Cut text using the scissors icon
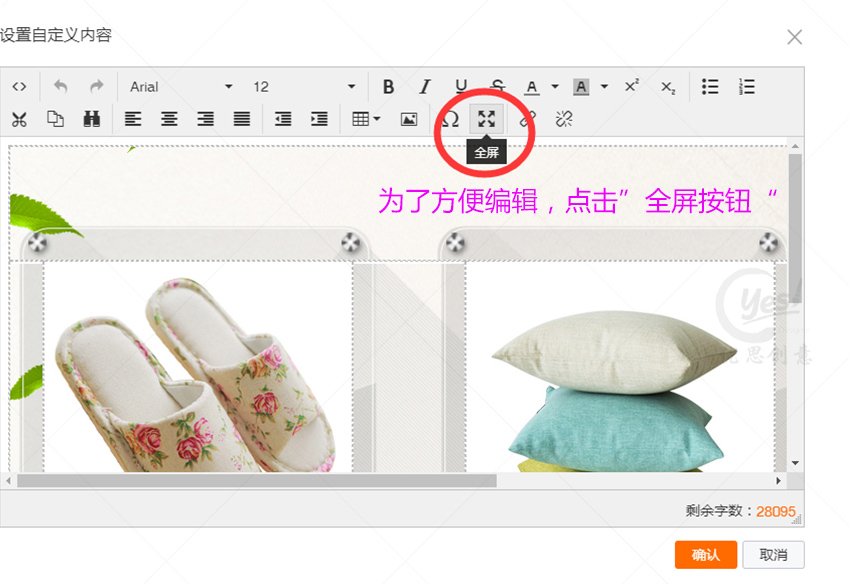The height and width of the screenshot is (584, 850). (18, 119)
